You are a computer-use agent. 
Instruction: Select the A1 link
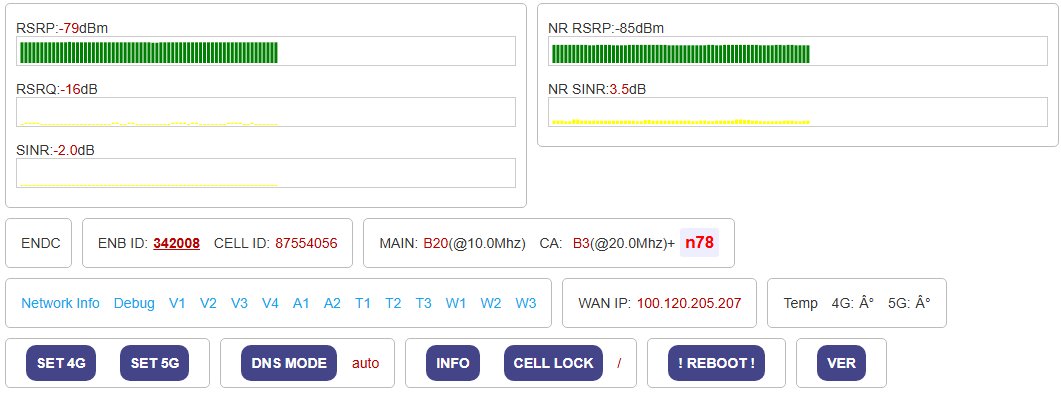pos(301,303)
